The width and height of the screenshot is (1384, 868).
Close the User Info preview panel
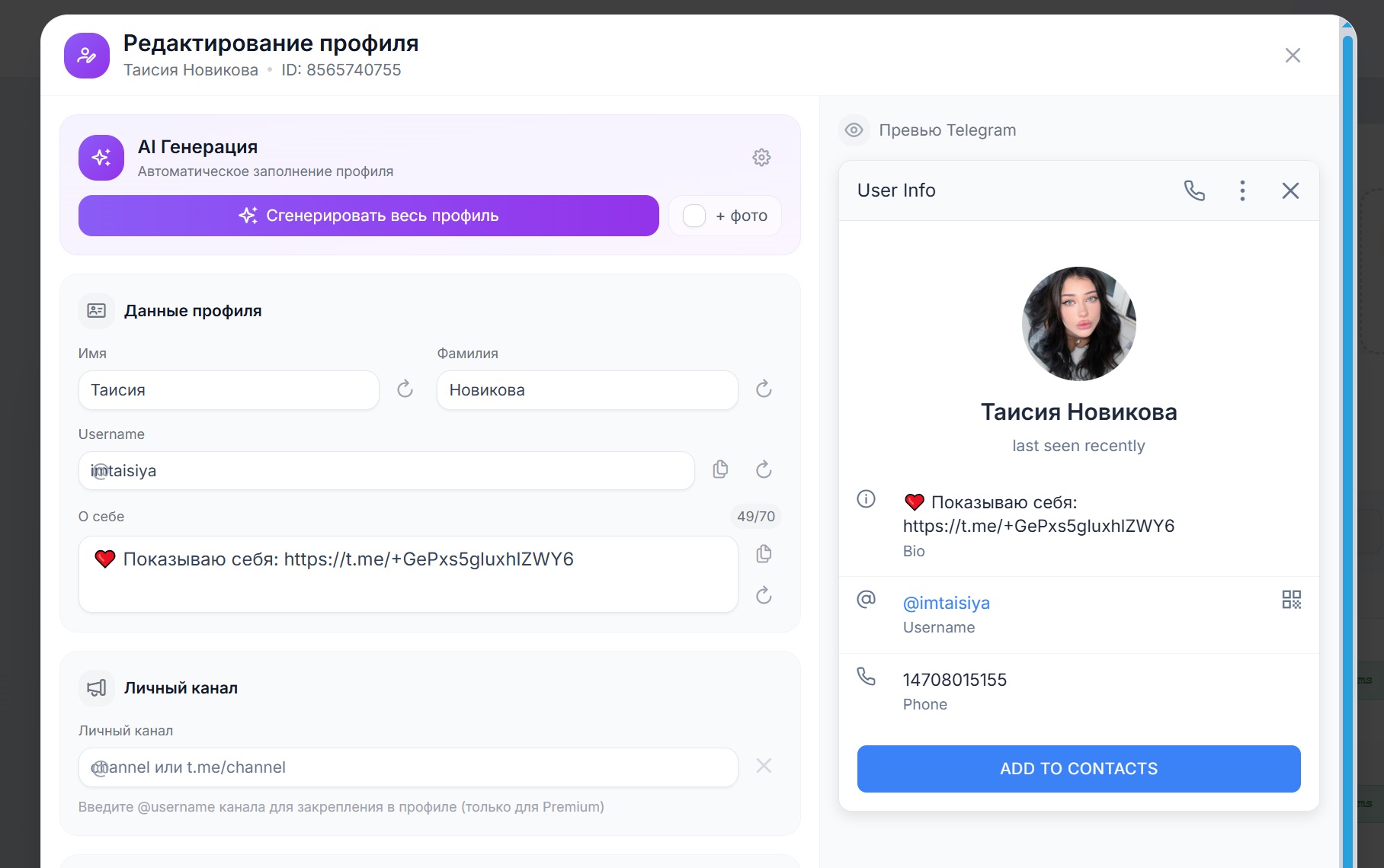point(1290,191)
